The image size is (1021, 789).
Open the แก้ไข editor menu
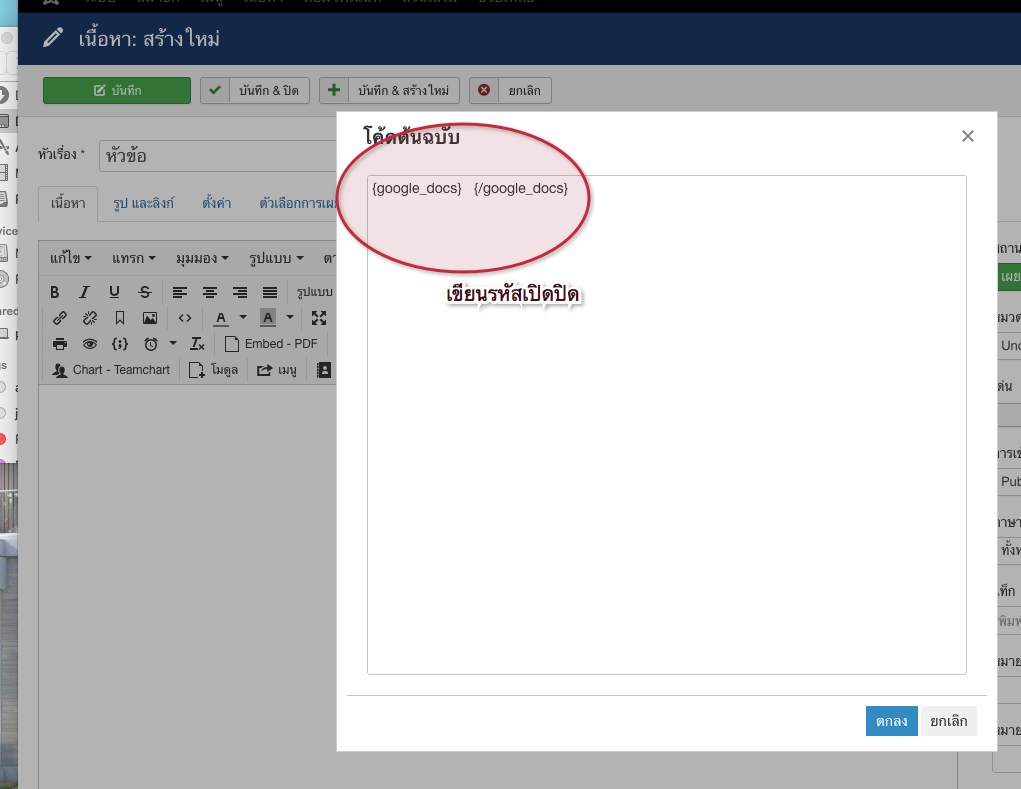click(x=70, y=258)
